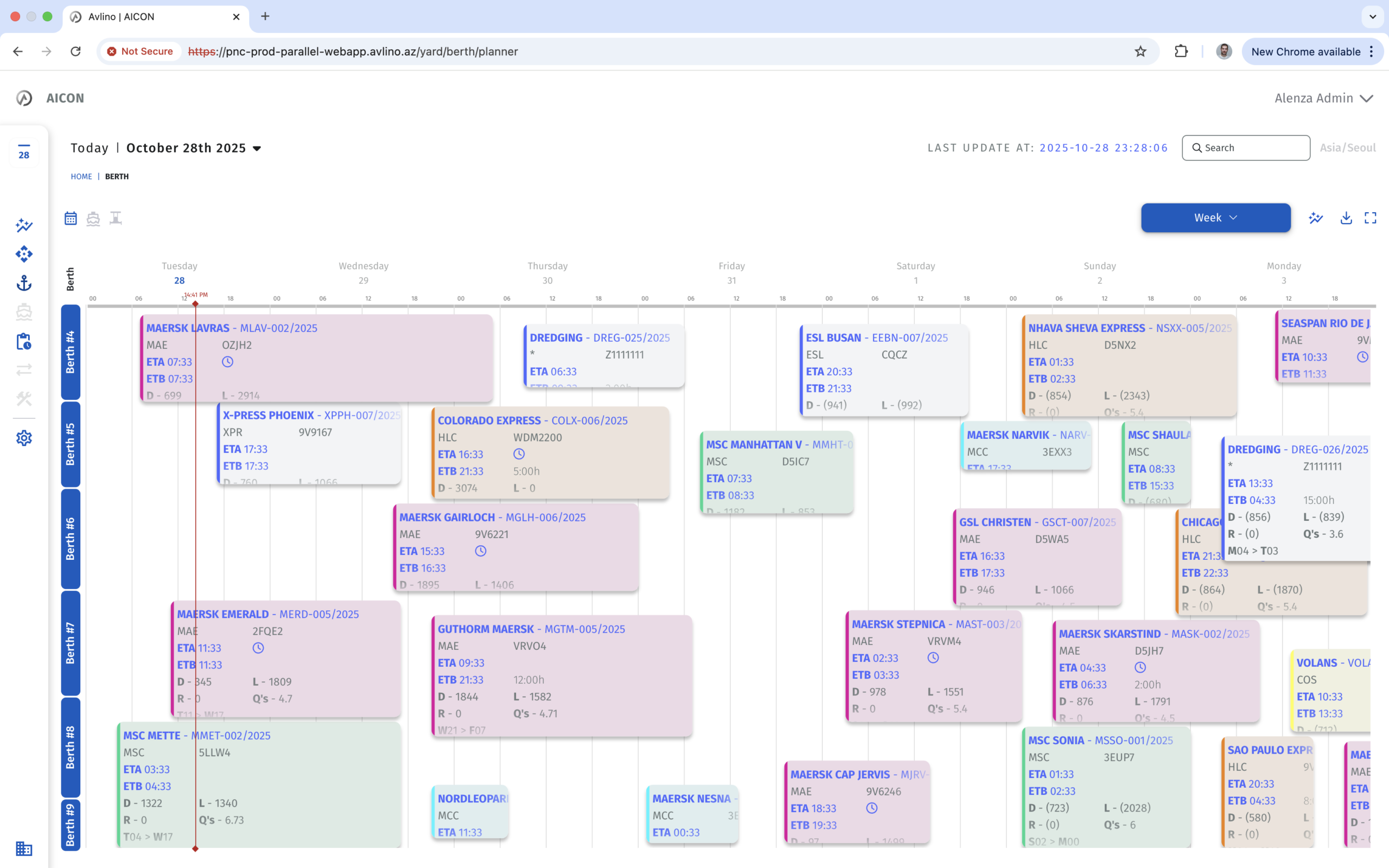Open the transfer arrows sidebar icon
The width and height of the screenshot is (1389, 868).
(24, 369)
